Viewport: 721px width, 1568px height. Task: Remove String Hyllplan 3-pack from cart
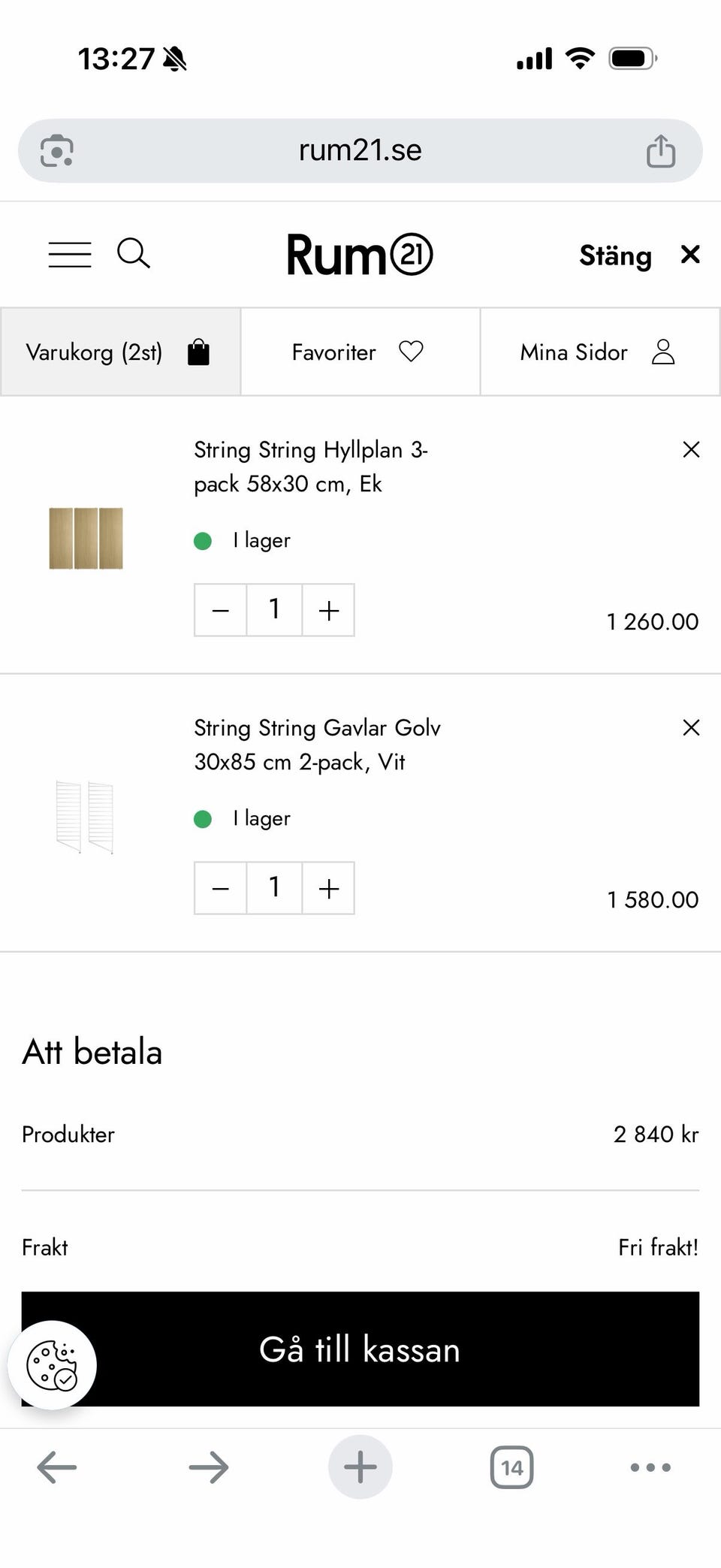click(x=691, y=449)
